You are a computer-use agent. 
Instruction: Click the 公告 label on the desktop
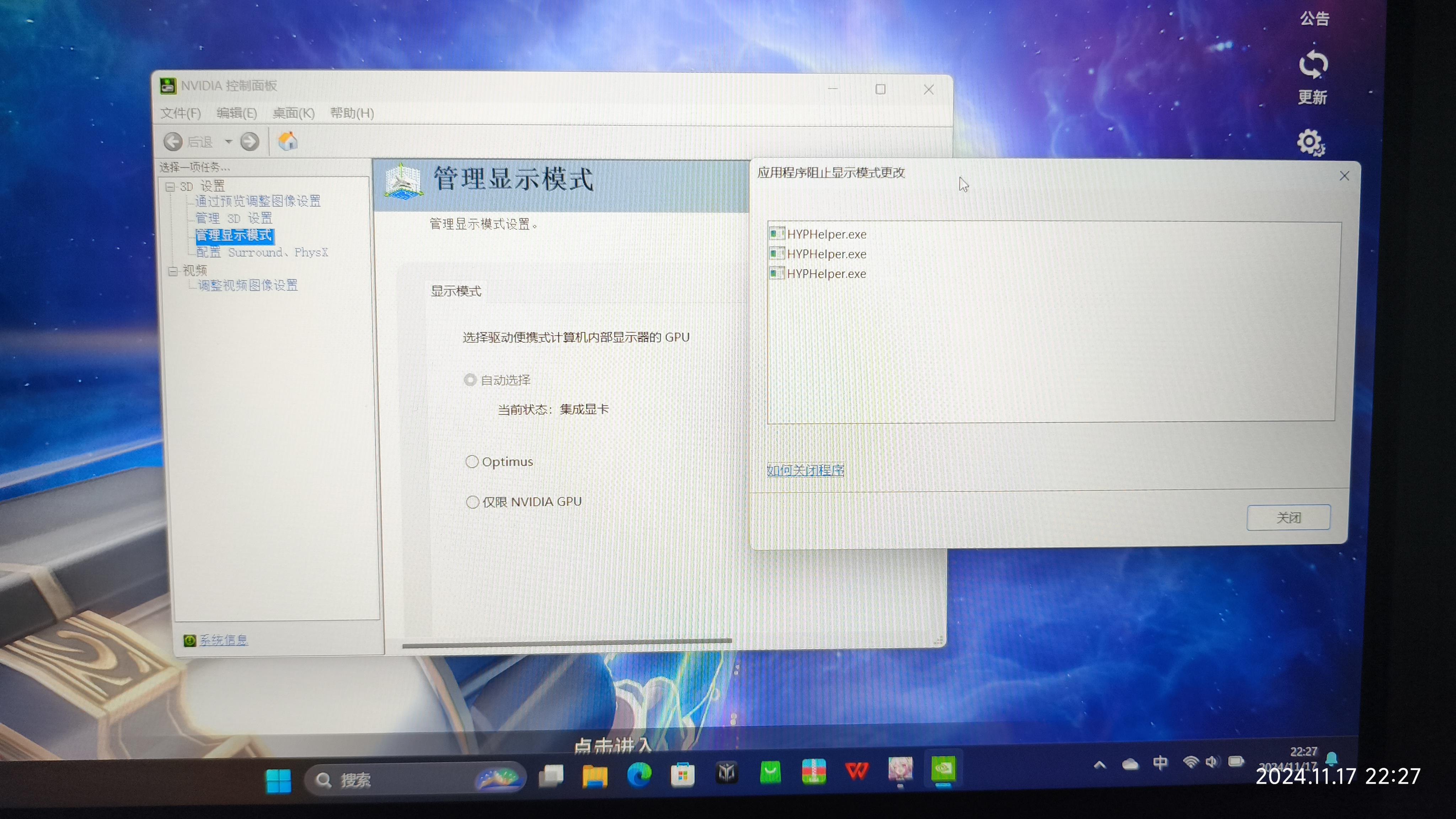1315,18
